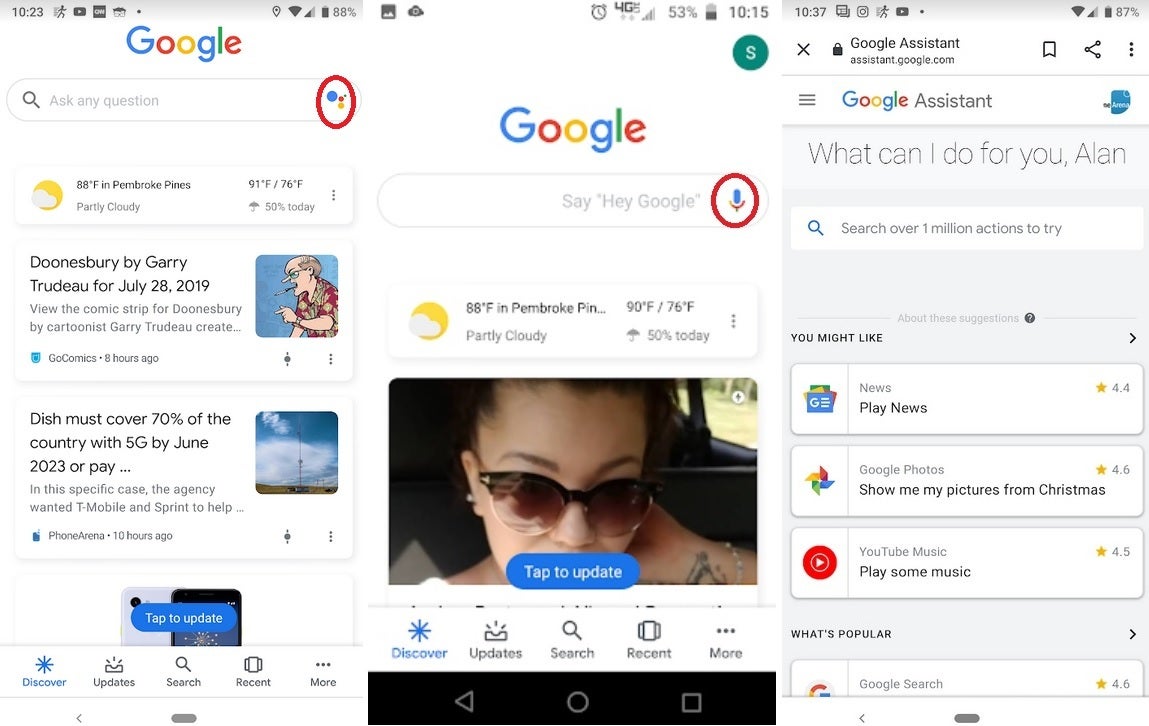The width and height of the screenshot is (1149, 726).
Task: Open more options for the Doonesbury card
Action: 330,359
